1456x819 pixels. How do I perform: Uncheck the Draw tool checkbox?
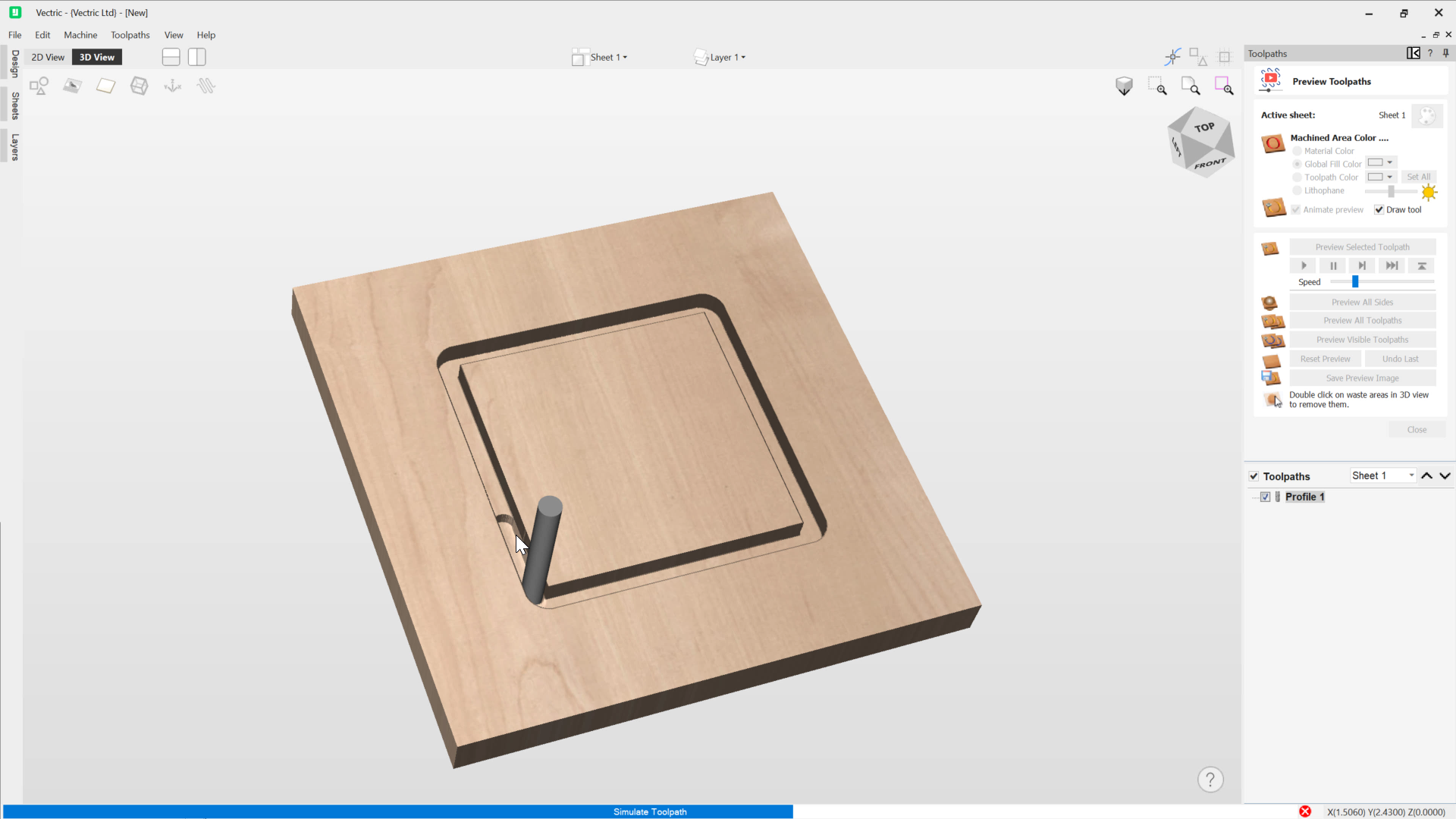pos(1379,210)
